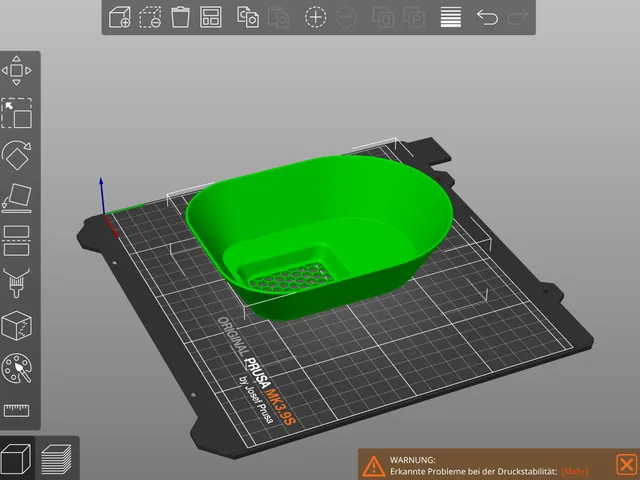Open the Mehr link in warning

(575, 471)
